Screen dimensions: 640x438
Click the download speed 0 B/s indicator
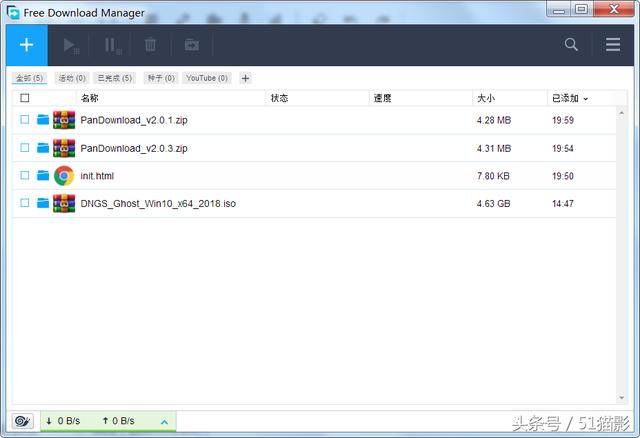[63, 421]
